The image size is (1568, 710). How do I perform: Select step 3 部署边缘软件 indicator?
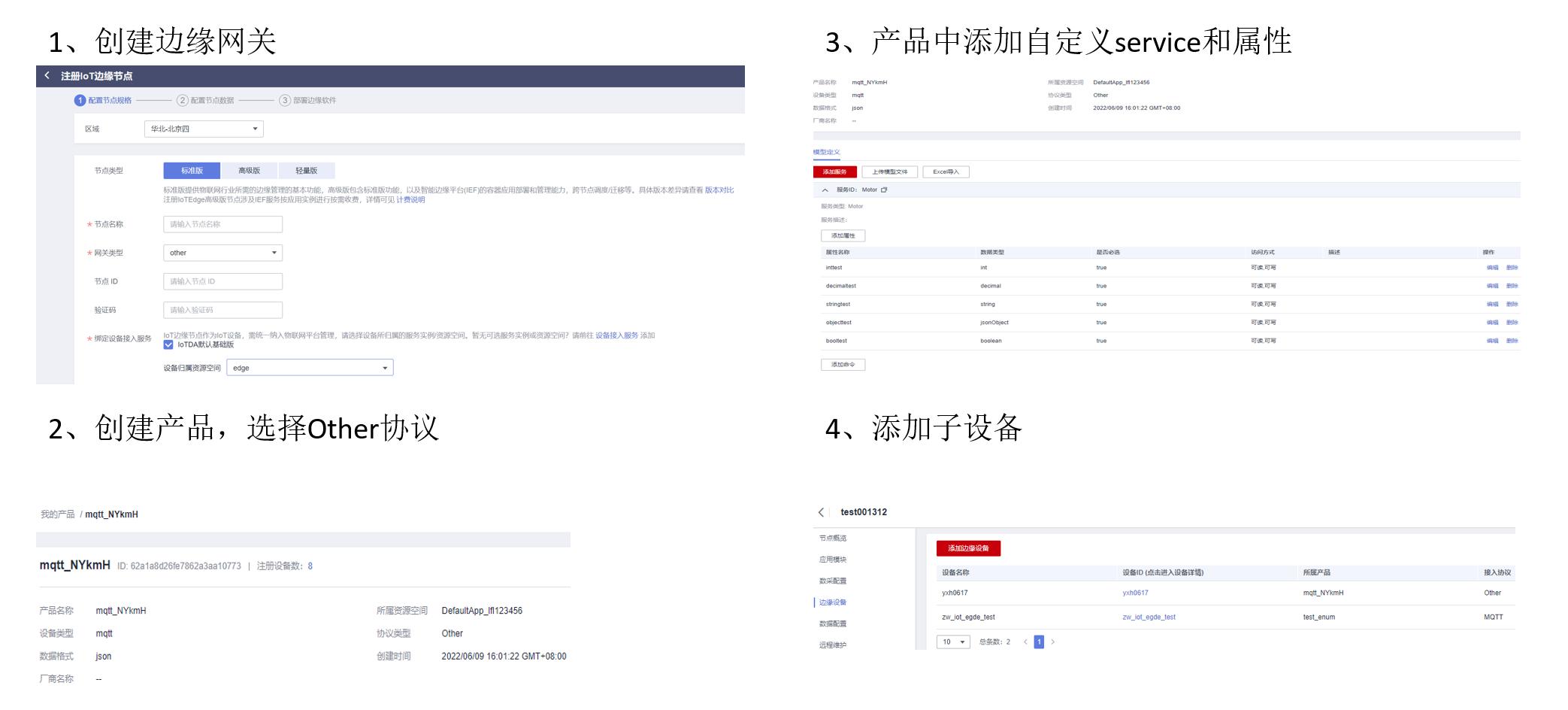point(284,99)
